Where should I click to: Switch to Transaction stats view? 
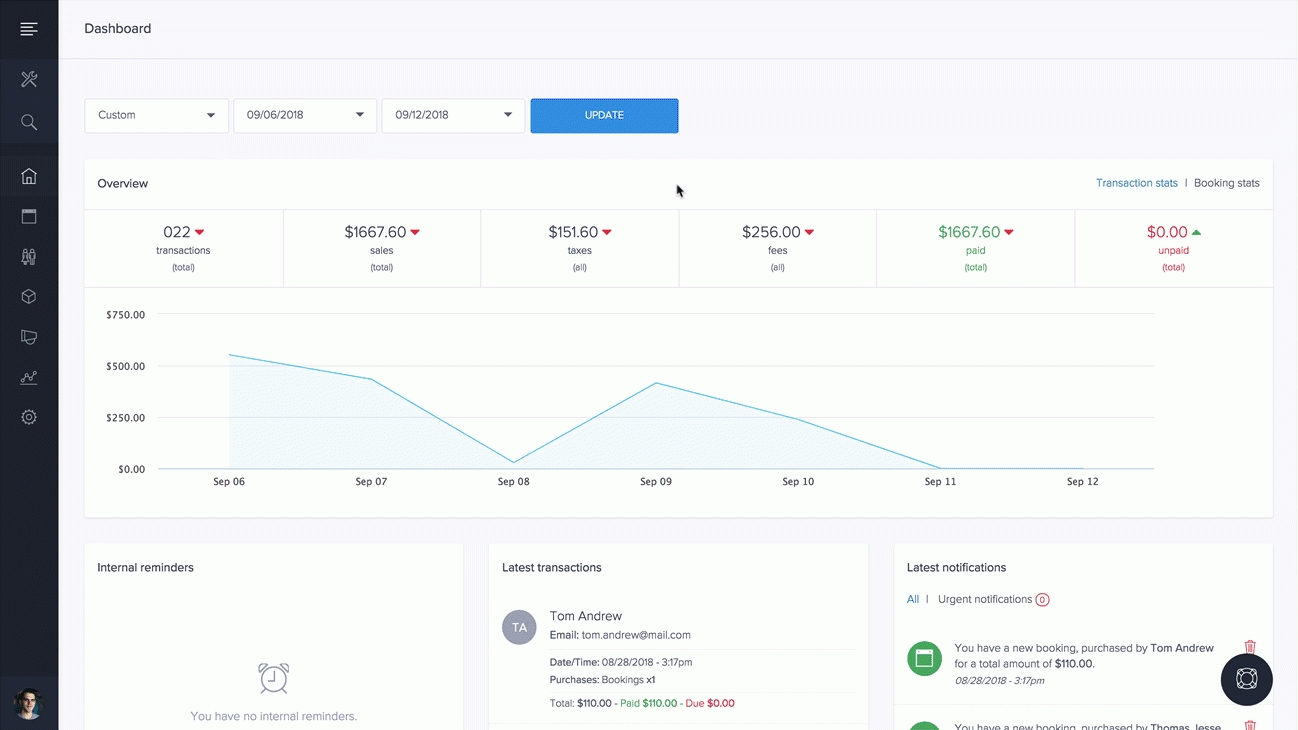(x=1137, y=183)
